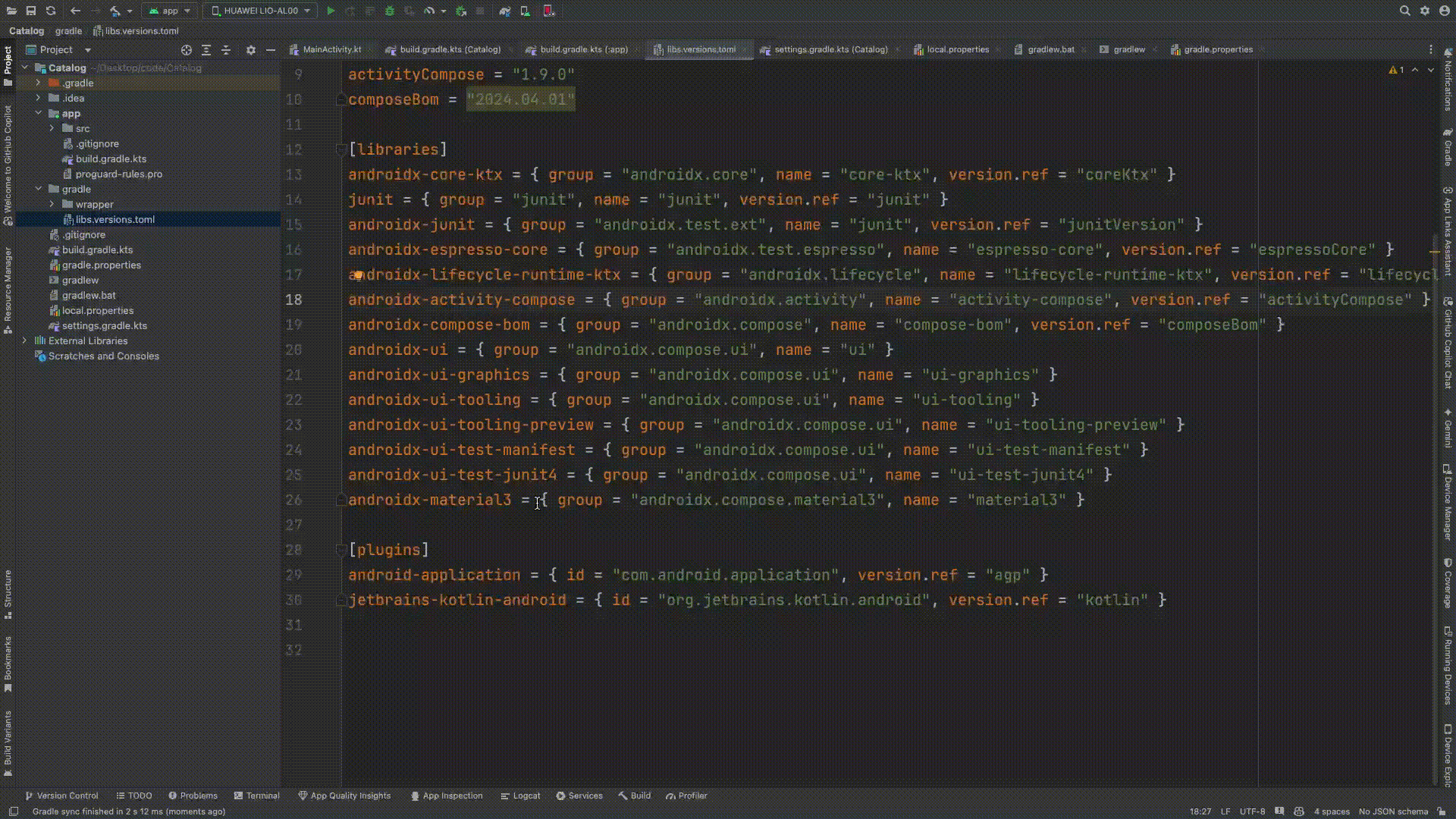Open the Terminal tool window
Screen dimensions: 1456x819
pos(257,795)
